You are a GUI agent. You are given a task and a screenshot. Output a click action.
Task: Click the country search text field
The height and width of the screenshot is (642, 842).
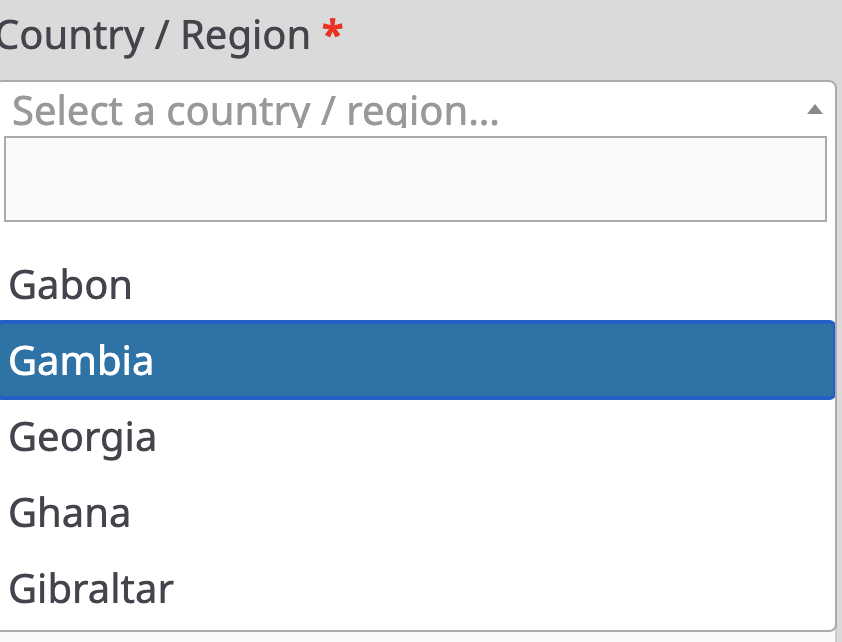point(415,179)
